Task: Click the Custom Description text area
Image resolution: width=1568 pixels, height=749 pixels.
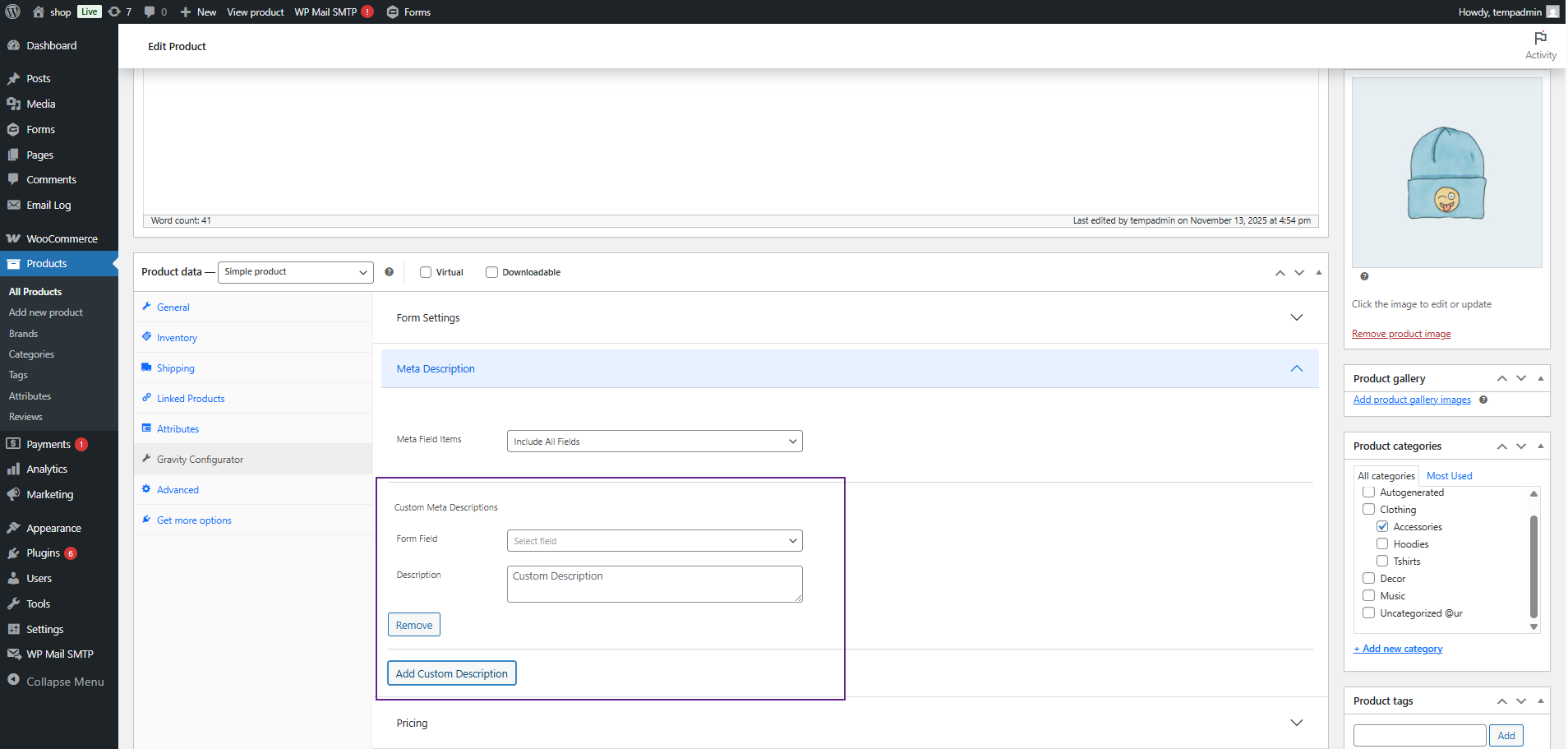Action: pyautogui.click(x=654, y=584)
